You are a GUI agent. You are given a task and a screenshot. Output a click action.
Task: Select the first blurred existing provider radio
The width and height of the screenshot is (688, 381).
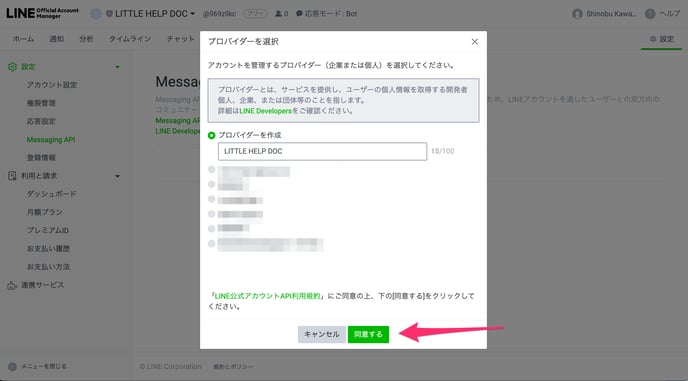coord(211,169)
